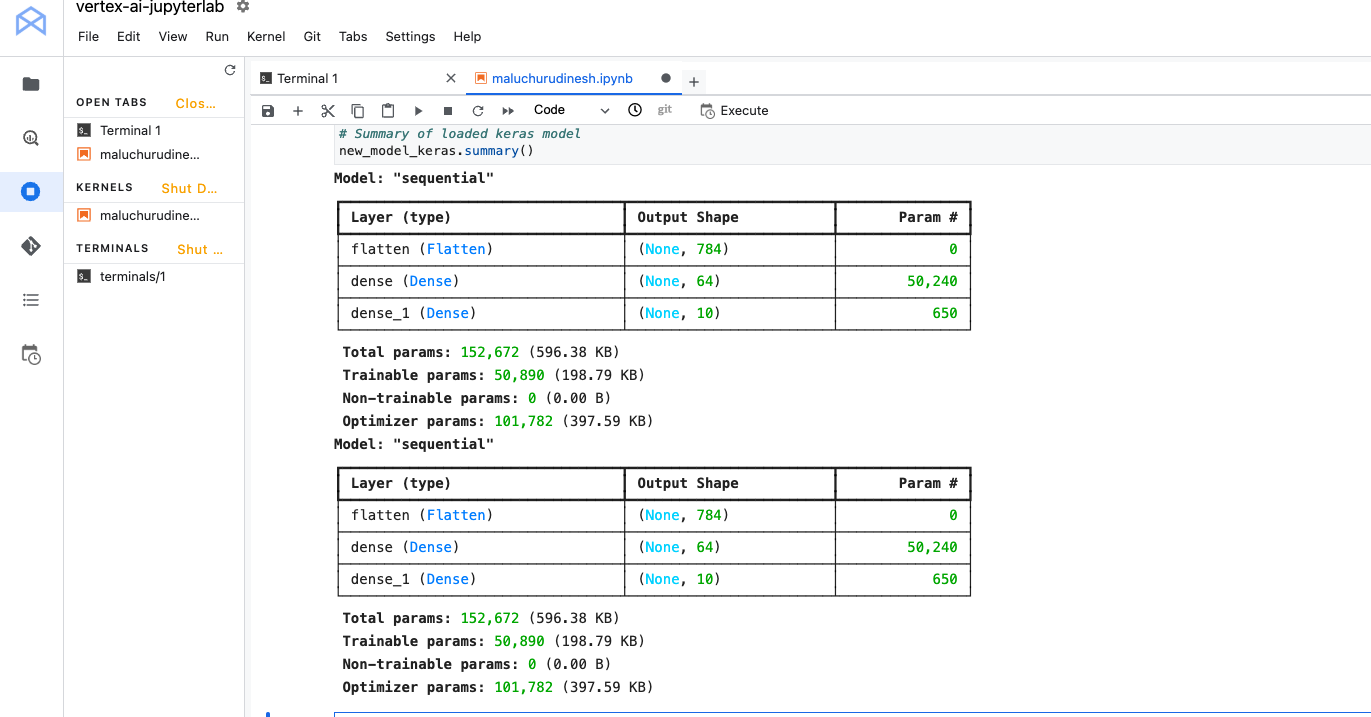Click the vertex-ai-jupyterlab title text

click(150, 7)
